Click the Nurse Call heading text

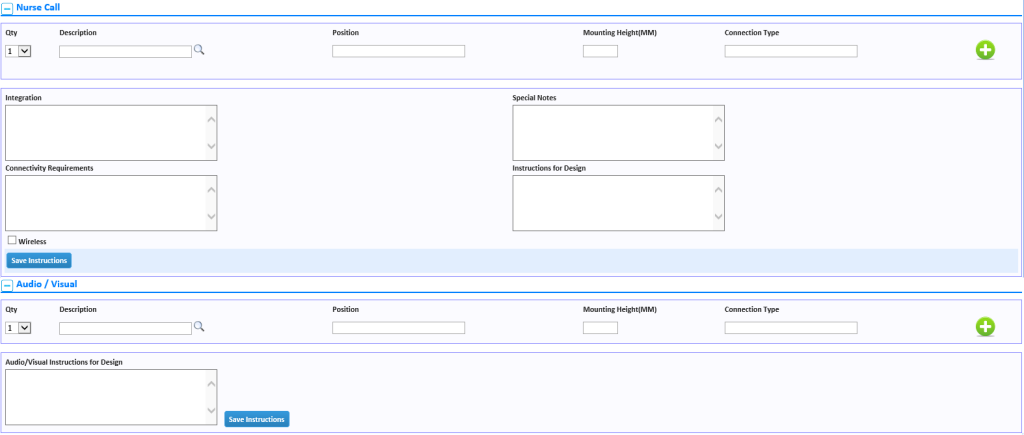[x=39, y=7]
